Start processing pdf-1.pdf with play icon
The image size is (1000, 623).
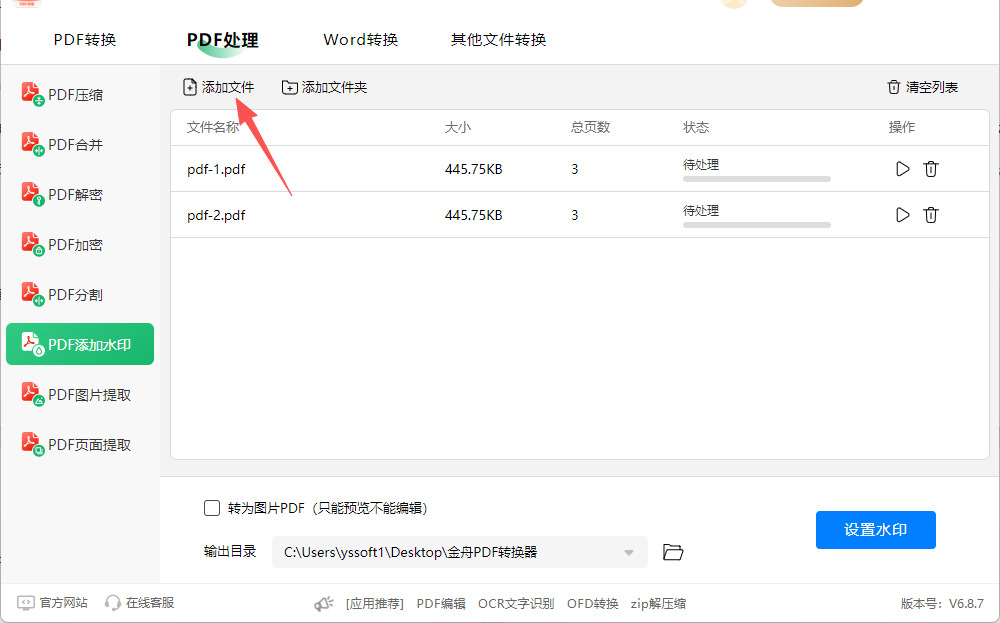(x=902, y=169)
